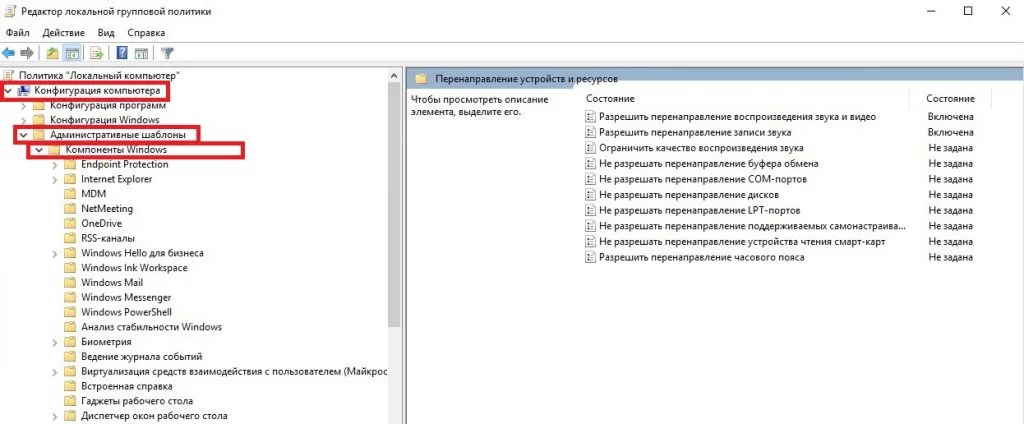The height and width of the screenshot is (424, 1024).
Task: Click Включена status of записи звука row
Action: click(x=950, y=133)
